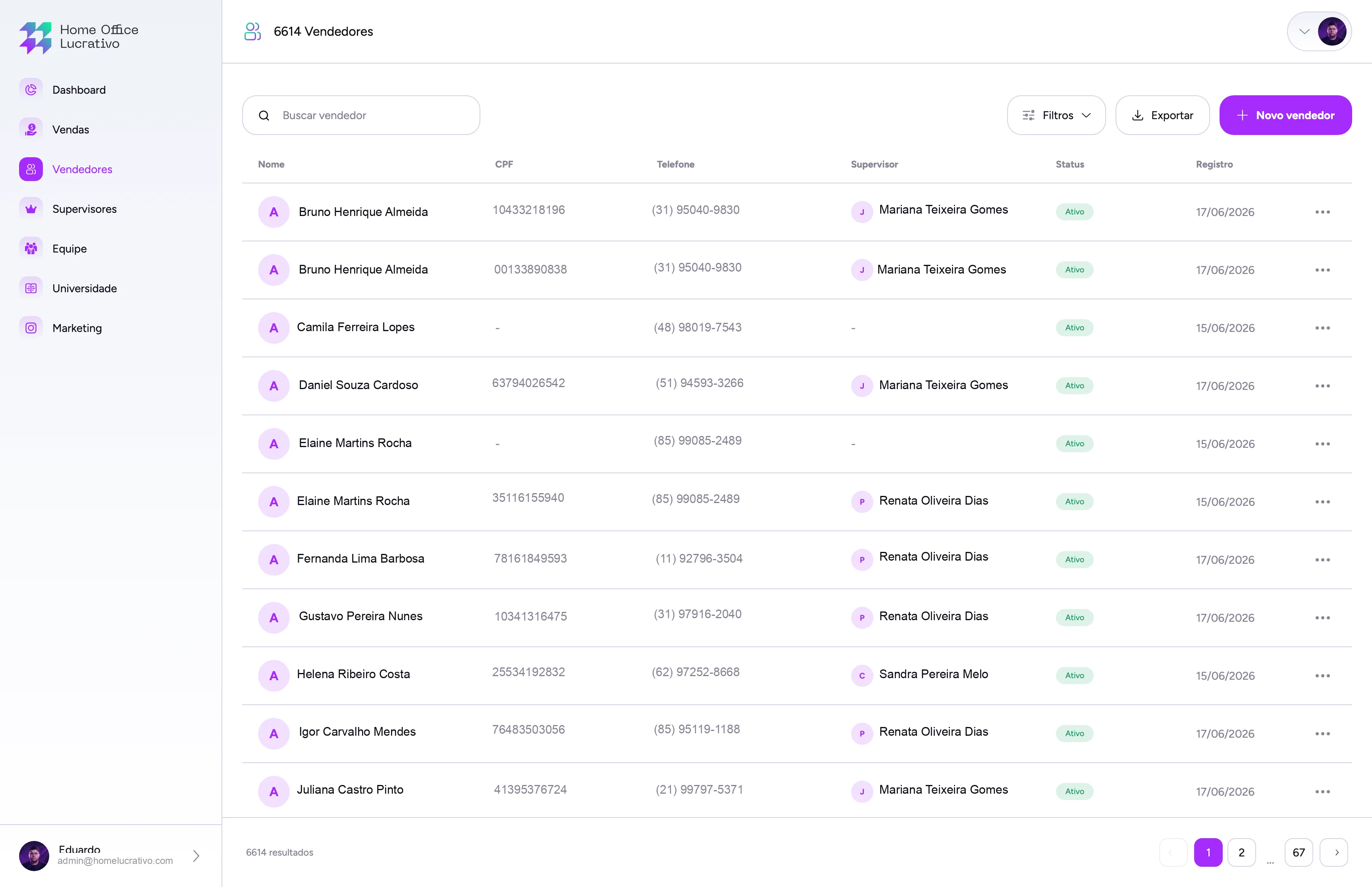Click the Home Office Lucrativo logo
The height and width of the screenshot is (887, 1372).
click(x=79, y=37)
